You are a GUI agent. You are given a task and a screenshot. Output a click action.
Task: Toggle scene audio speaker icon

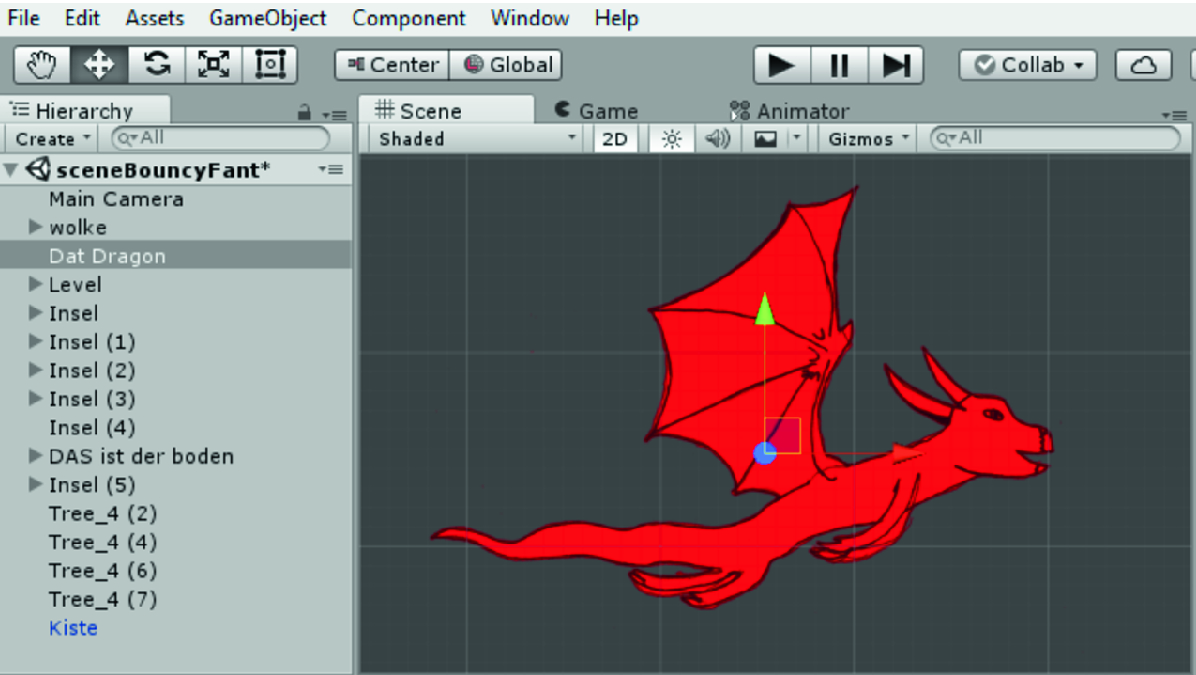click(717, 139)
